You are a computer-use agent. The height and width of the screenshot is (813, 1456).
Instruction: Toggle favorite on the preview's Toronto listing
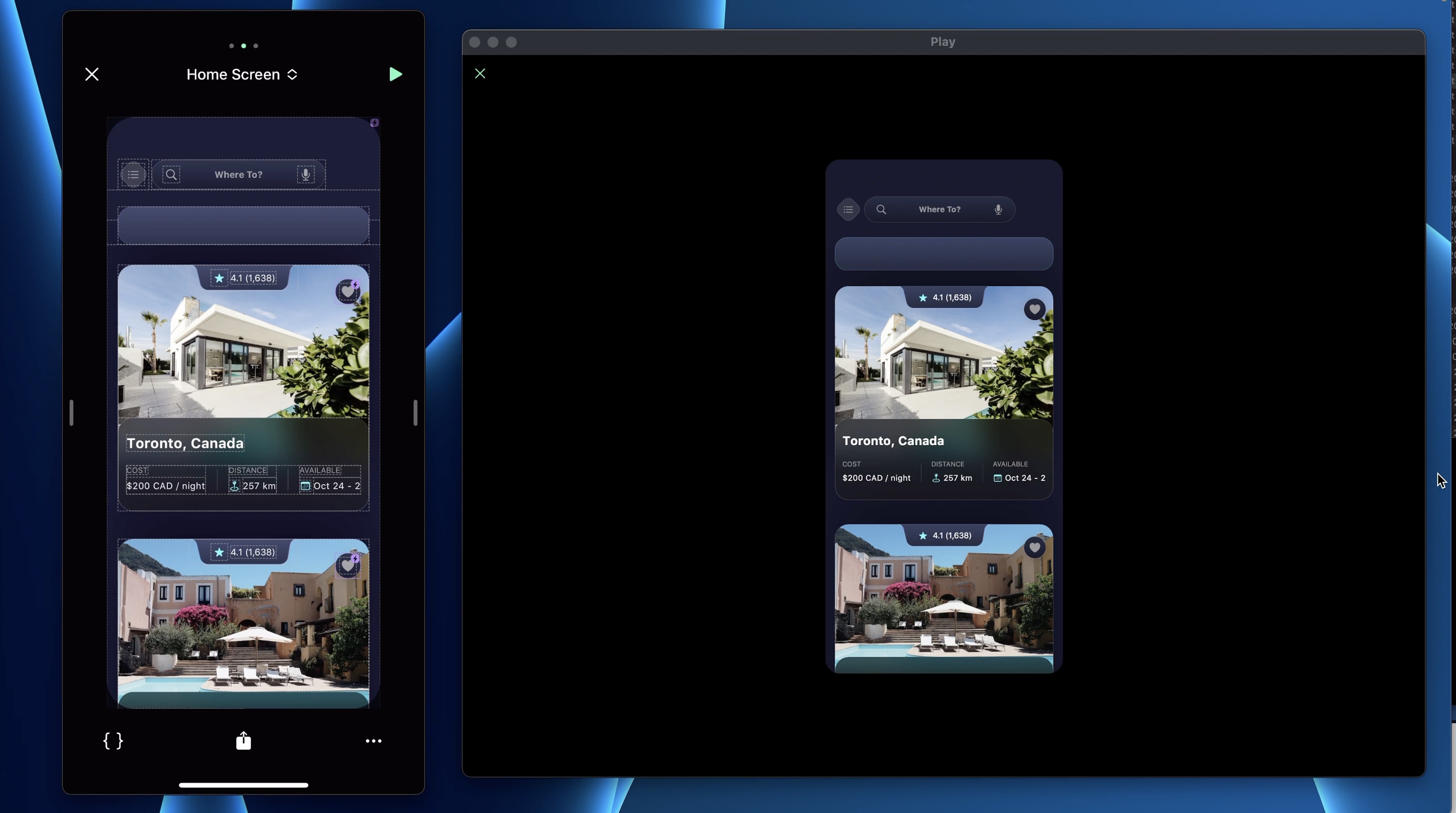tap(1034, 309)
